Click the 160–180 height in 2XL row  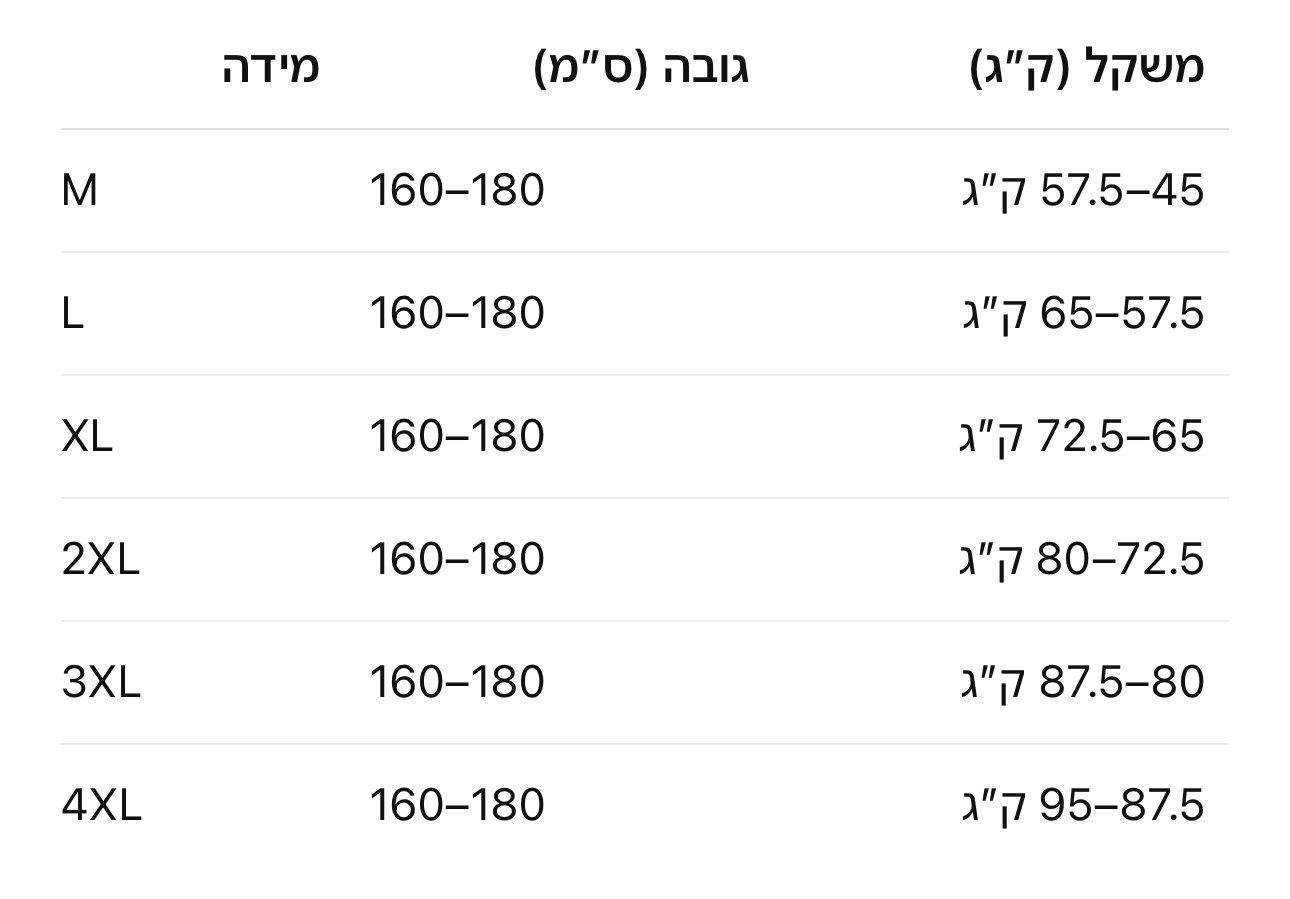pyautogui.click(x=457, y=560)
